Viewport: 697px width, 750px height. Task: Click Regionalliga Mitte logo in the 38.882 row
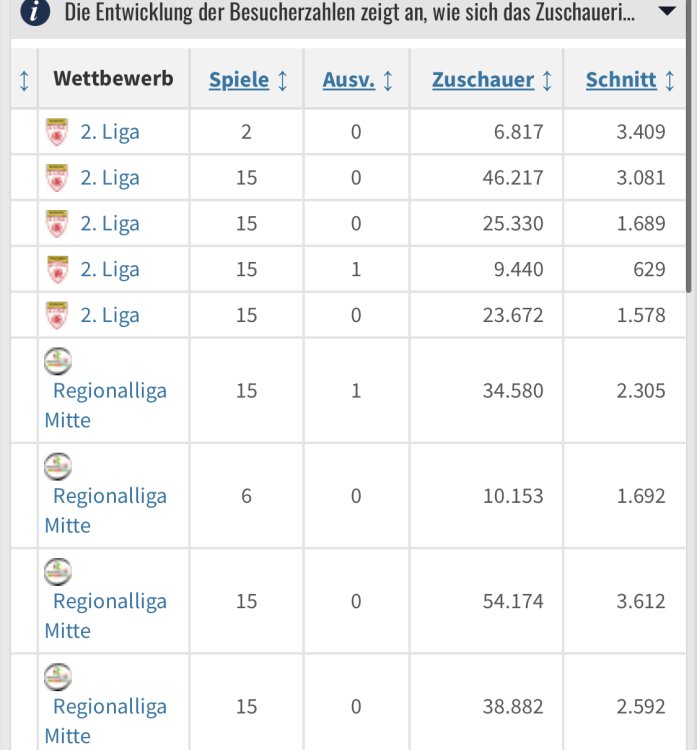(58, 676)
